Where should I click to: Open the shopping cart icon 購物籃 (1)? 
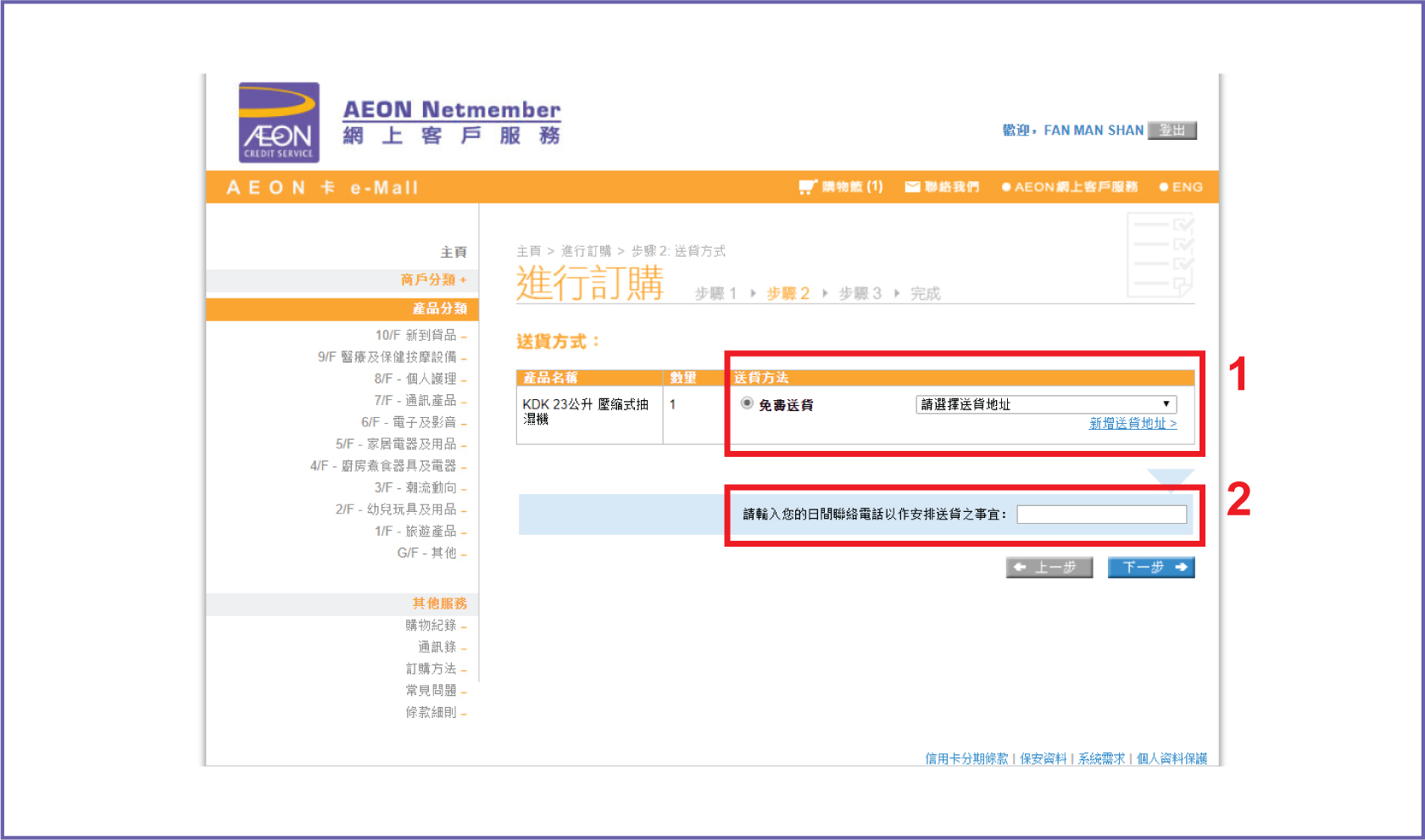(x=841, y=186)
